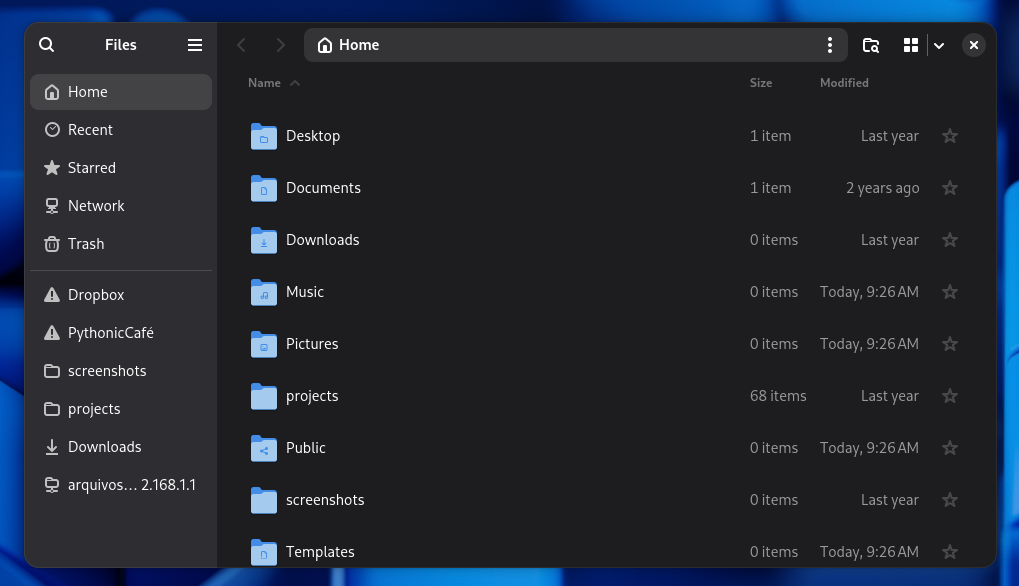
Task: Click the Size column header
Action: tap(761, 83)
